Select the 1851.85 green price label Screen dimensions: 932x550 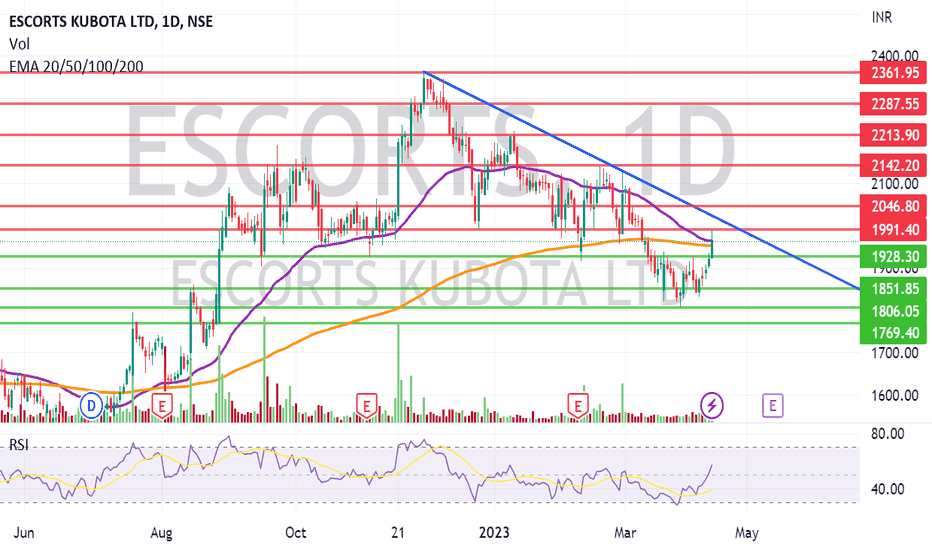(893, 289)
